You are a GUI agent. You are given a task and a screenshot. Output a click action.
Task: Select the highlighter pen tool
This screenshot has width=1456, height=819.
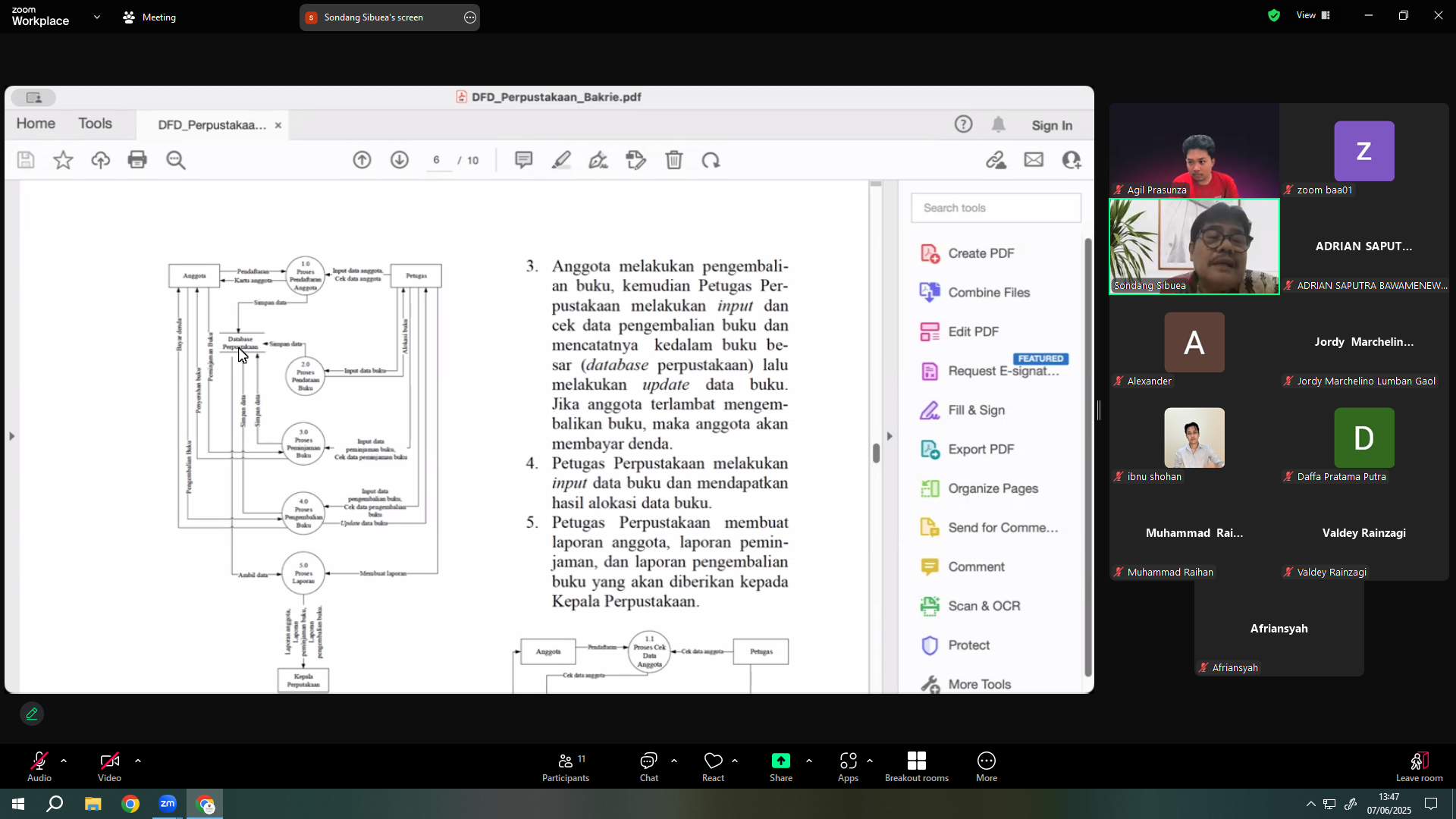[x=561, y=160]
